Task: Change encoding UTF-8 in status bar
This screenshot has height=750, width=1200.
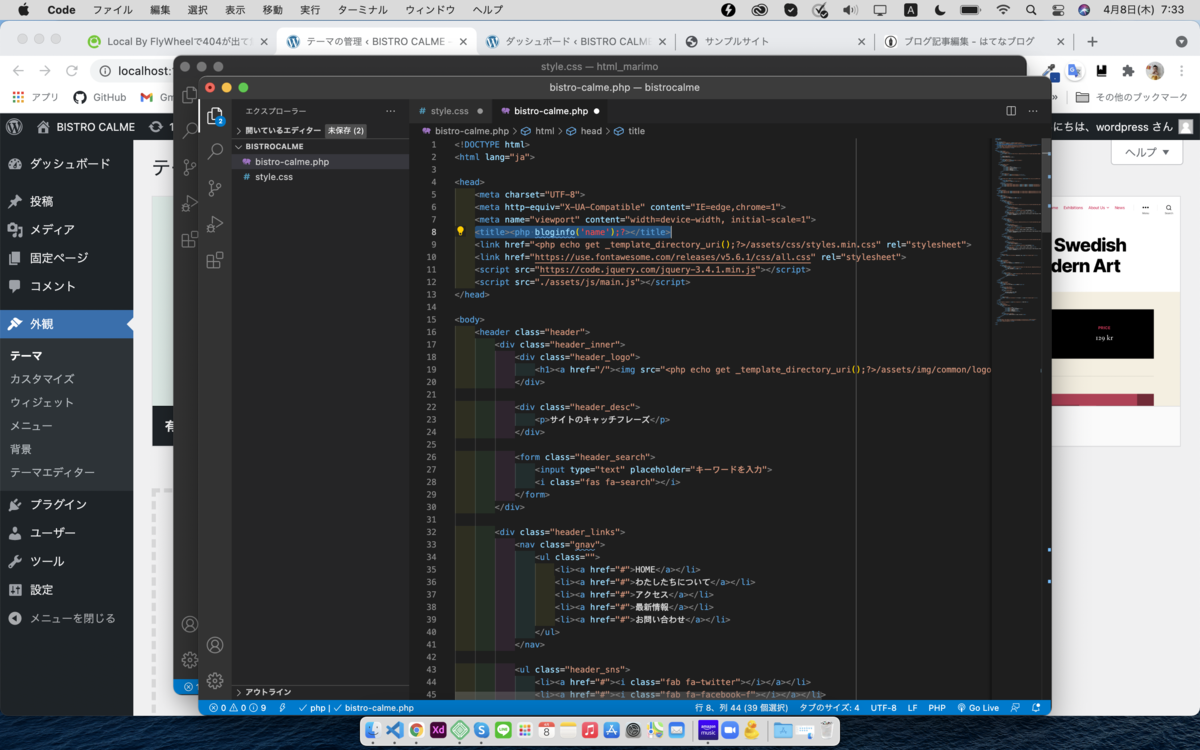Action: tap(883, 707)
